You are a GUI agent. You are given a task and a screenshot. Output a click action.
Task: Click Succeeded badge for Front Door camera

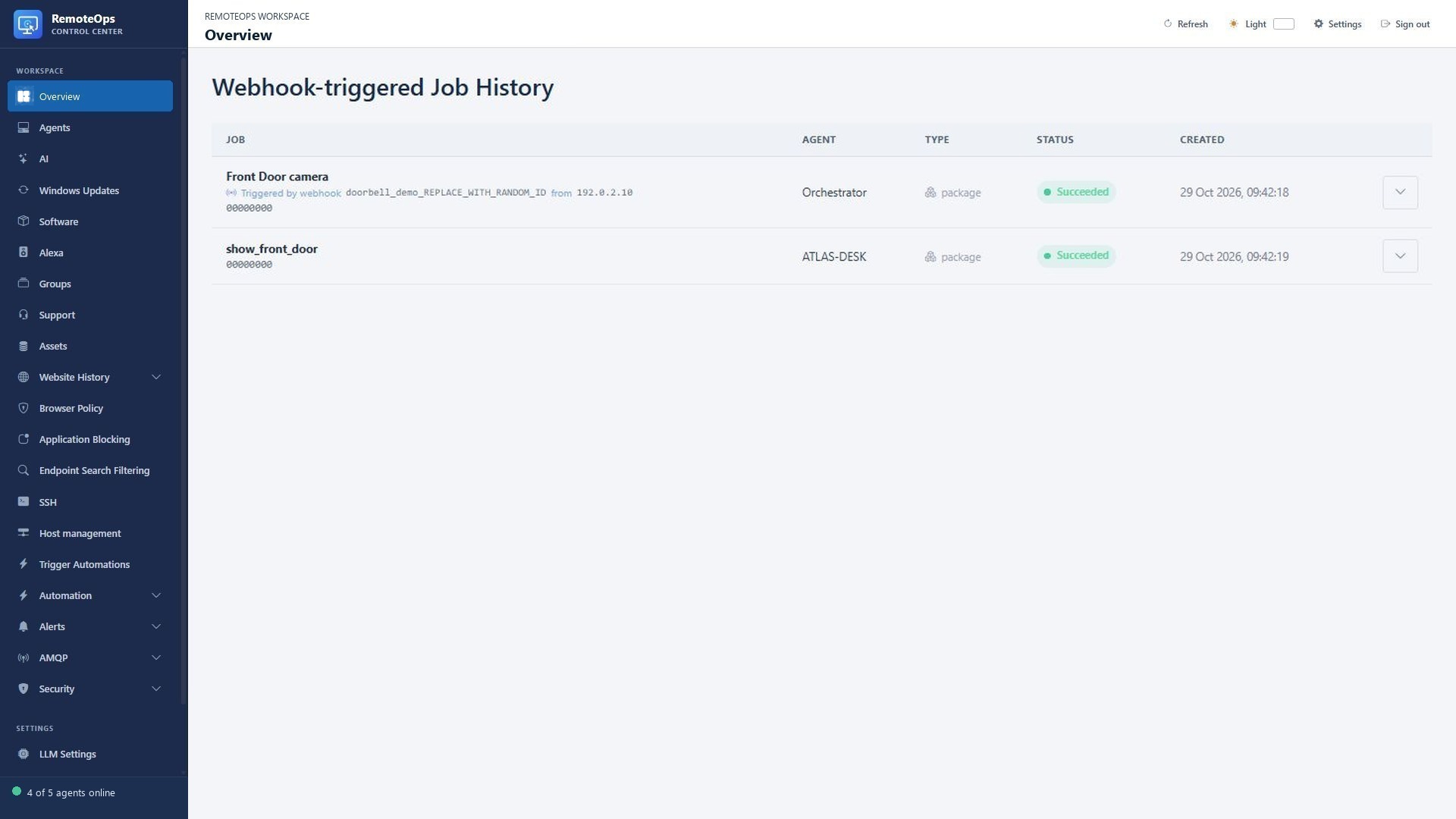[1076, 192]
